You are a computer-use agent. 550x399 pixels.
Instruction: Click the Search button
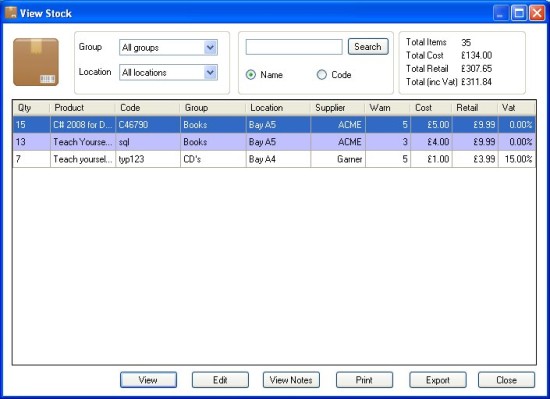[x=368, y=47]
